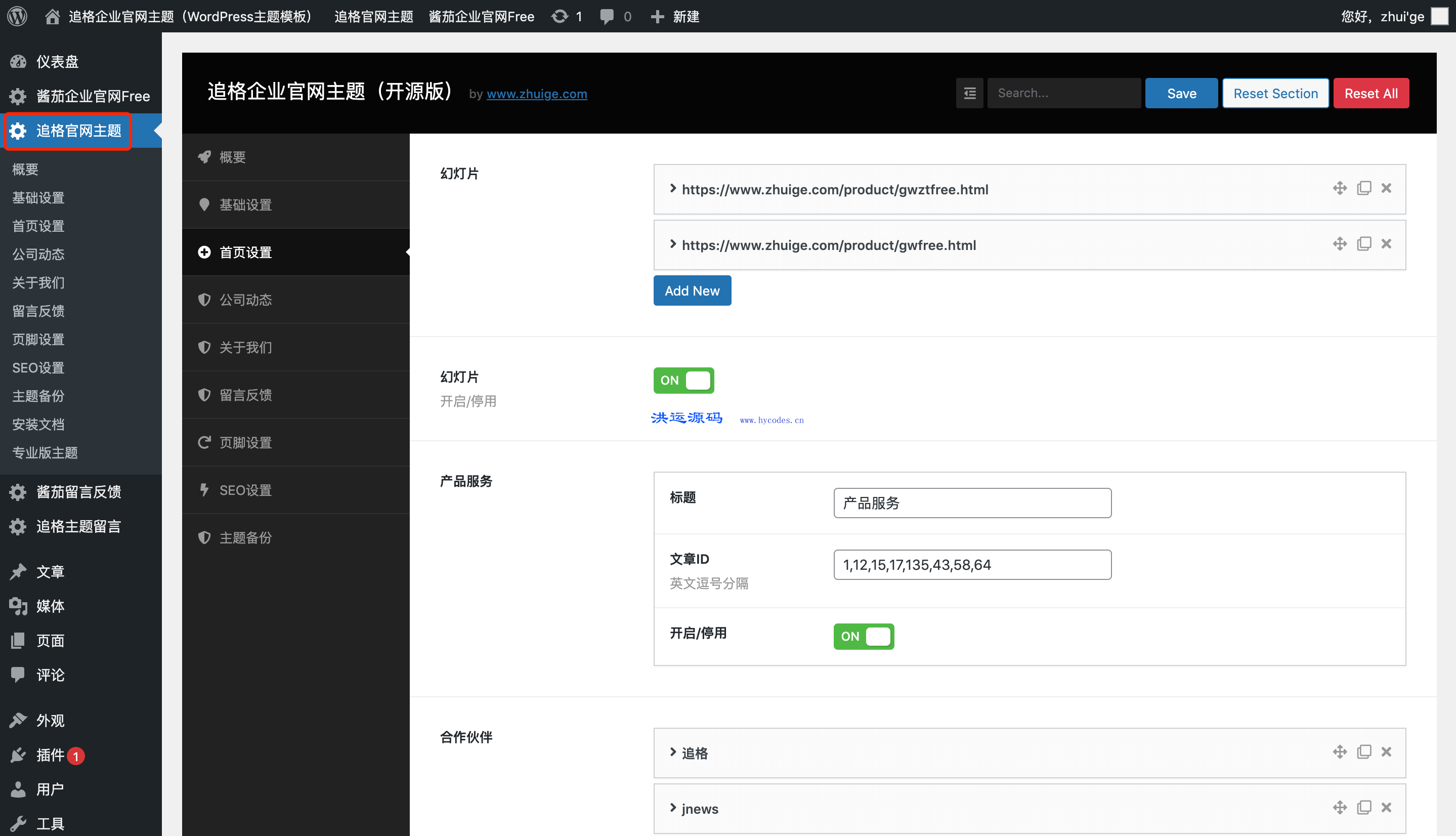Disable the 幻灯片 section toggle
The width and height of the screenshot is (1456, 836).
point(684,379)
